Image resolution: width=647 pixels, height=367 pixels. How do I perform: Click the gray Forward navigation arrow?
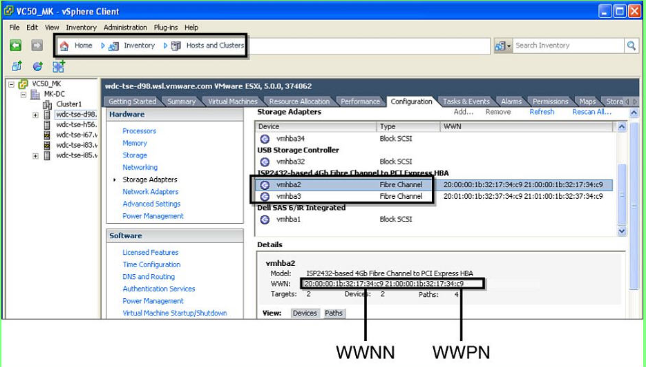[37, 45]
